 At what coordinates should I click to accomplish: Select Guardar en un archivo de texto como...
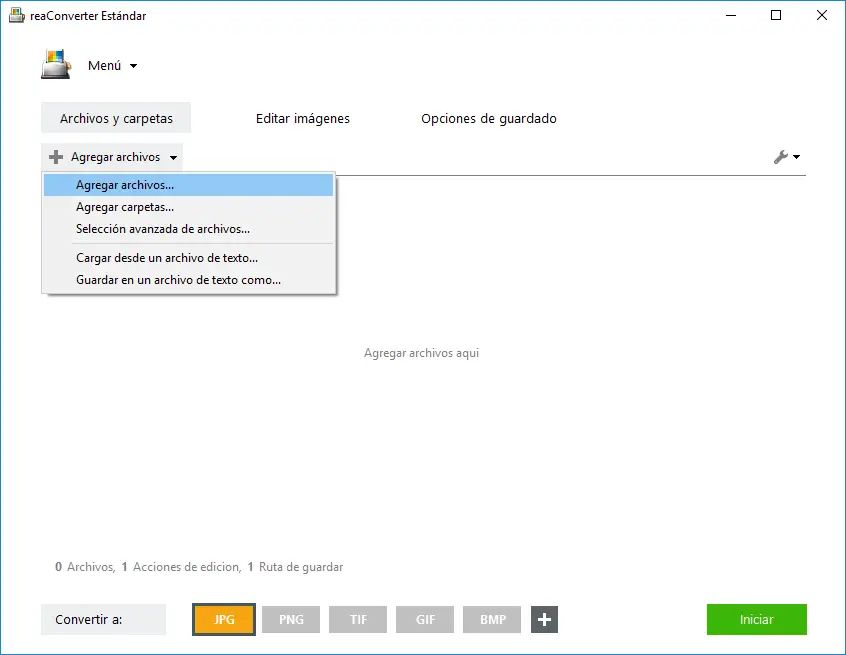(x=189, y=280)
